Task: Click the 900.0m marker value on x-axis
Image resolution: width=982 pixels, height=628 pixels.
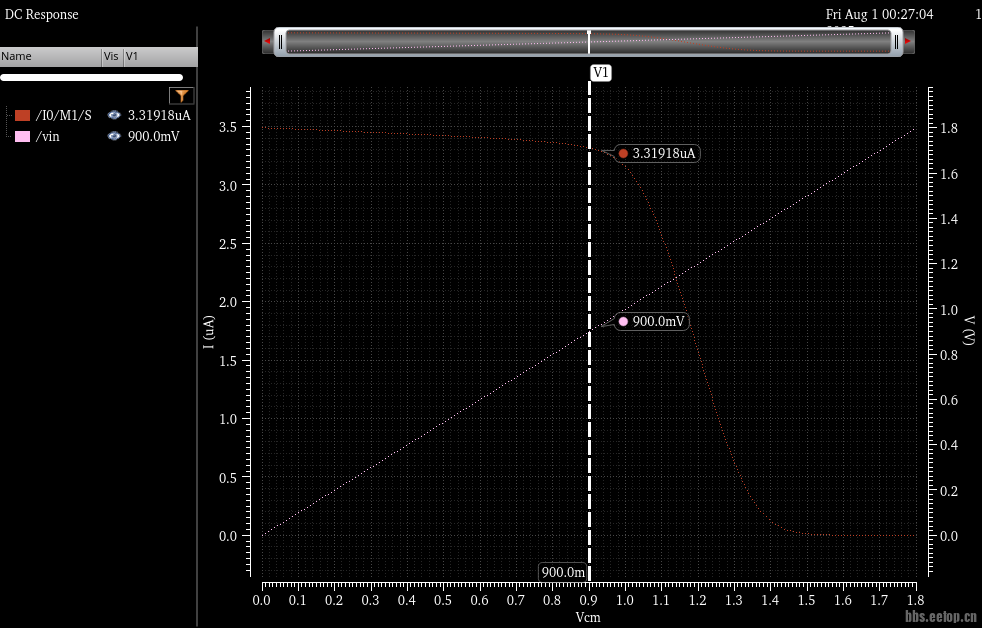Action: [562, 572]
